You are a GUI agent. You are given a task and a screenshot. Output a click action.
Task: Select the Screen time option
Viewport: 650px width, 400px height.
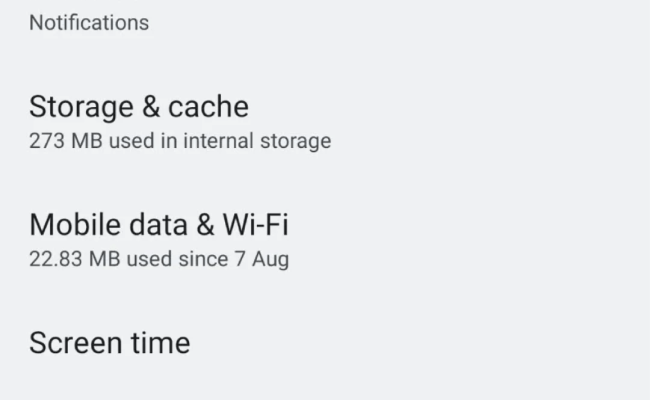point(109,343)
